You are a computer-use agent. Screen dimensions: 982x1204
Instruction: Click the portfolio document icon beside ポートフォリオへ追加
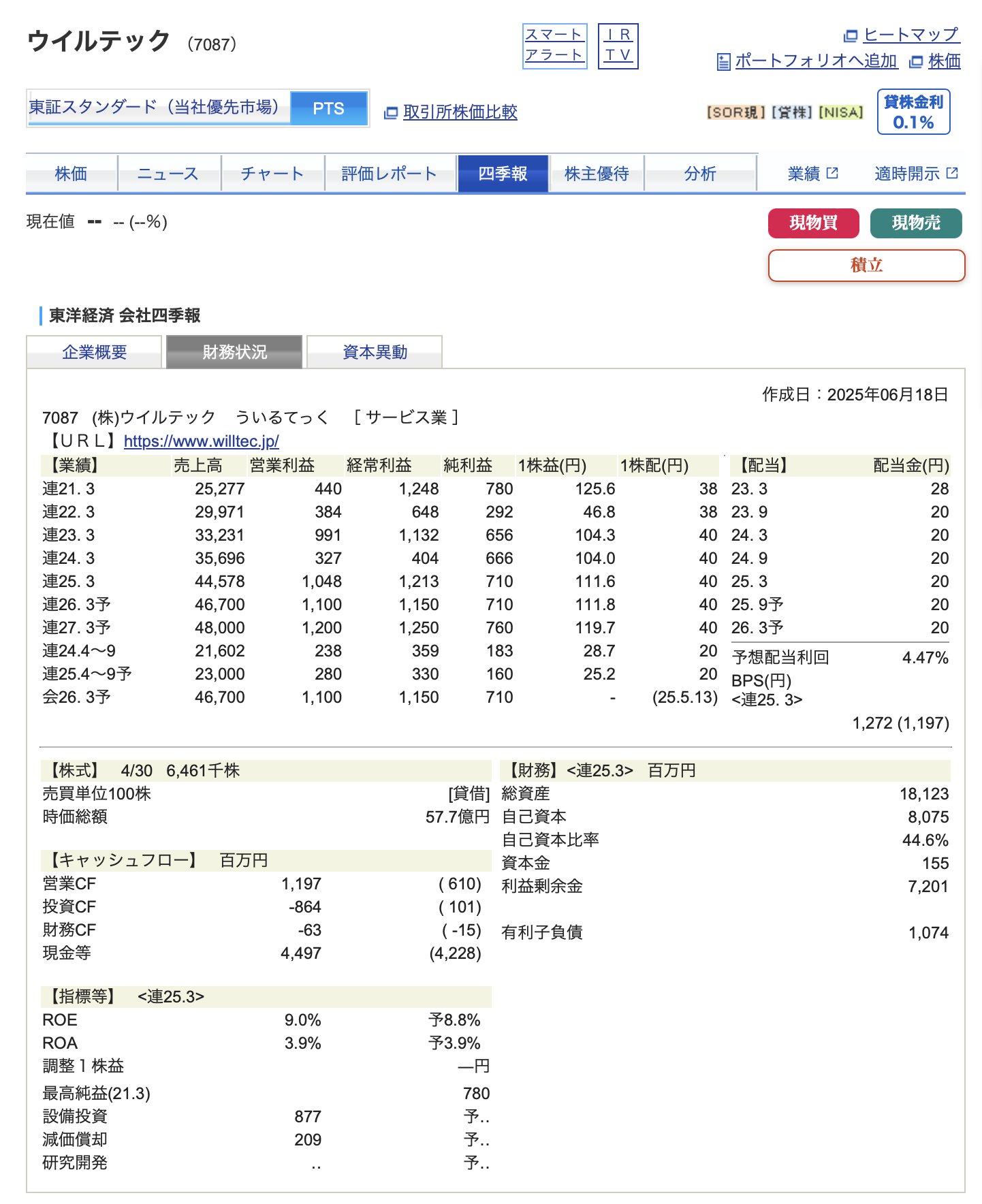click(723, 62)
